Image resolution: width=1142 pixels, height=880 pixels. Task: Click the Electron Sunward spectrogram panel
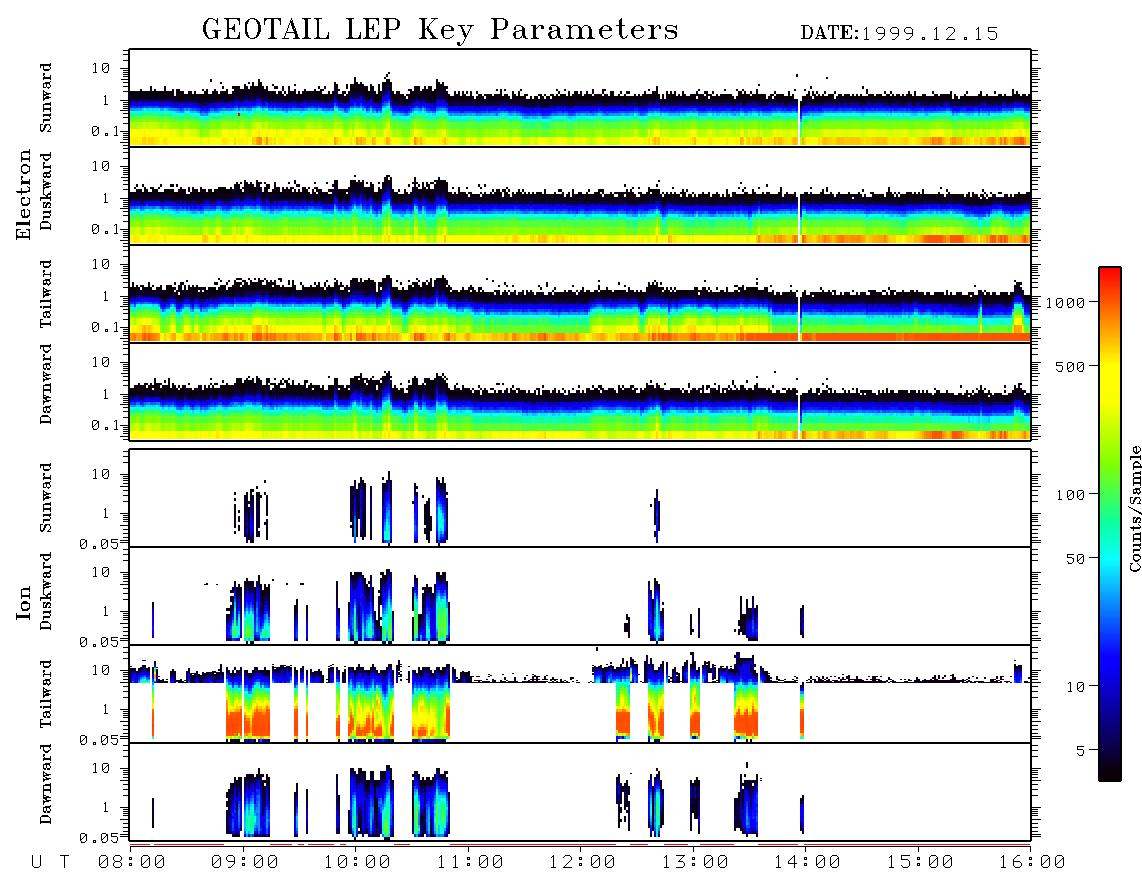[x=580, y=98]
